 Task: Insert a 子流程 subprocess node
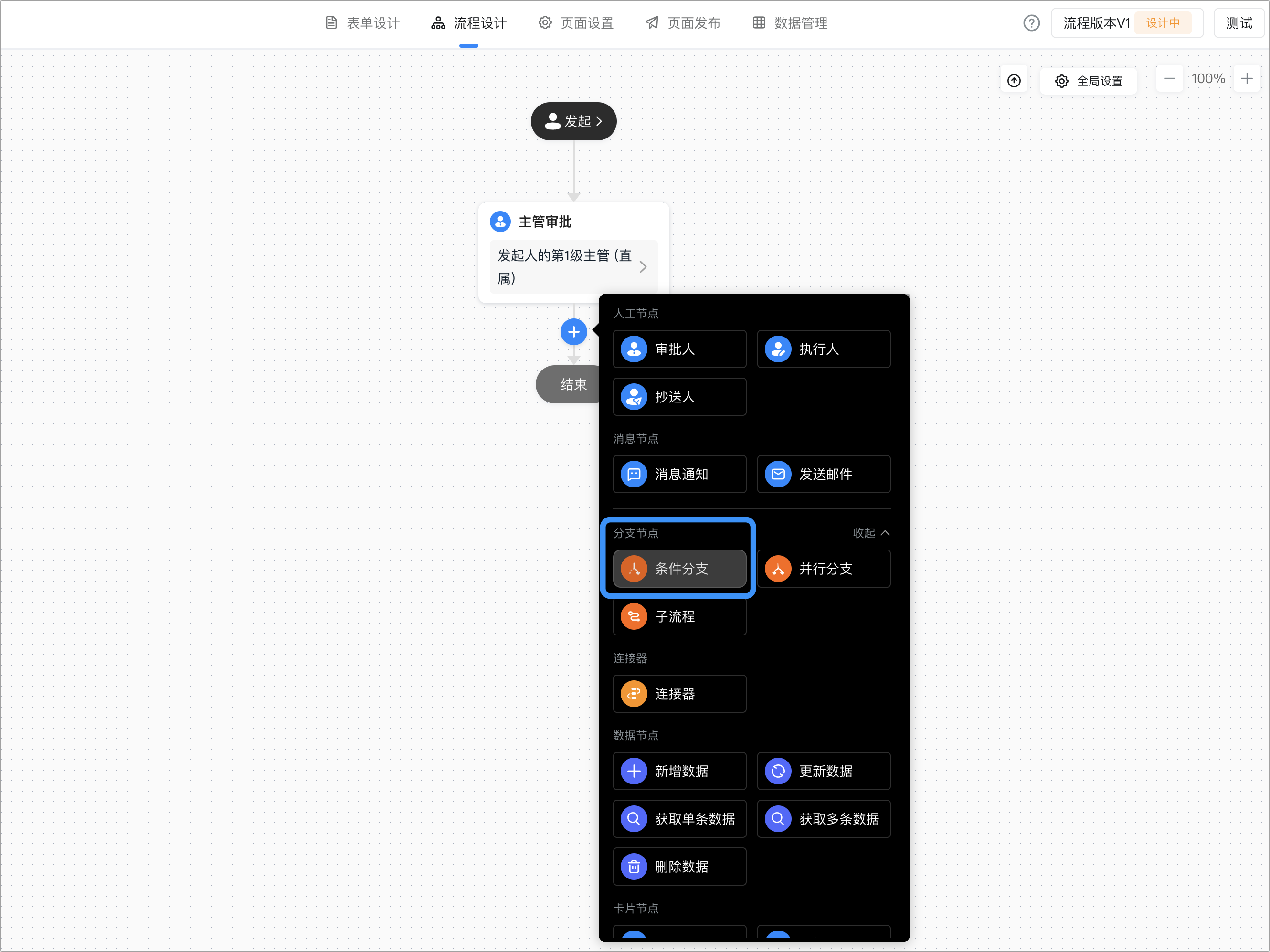[679, 617]
